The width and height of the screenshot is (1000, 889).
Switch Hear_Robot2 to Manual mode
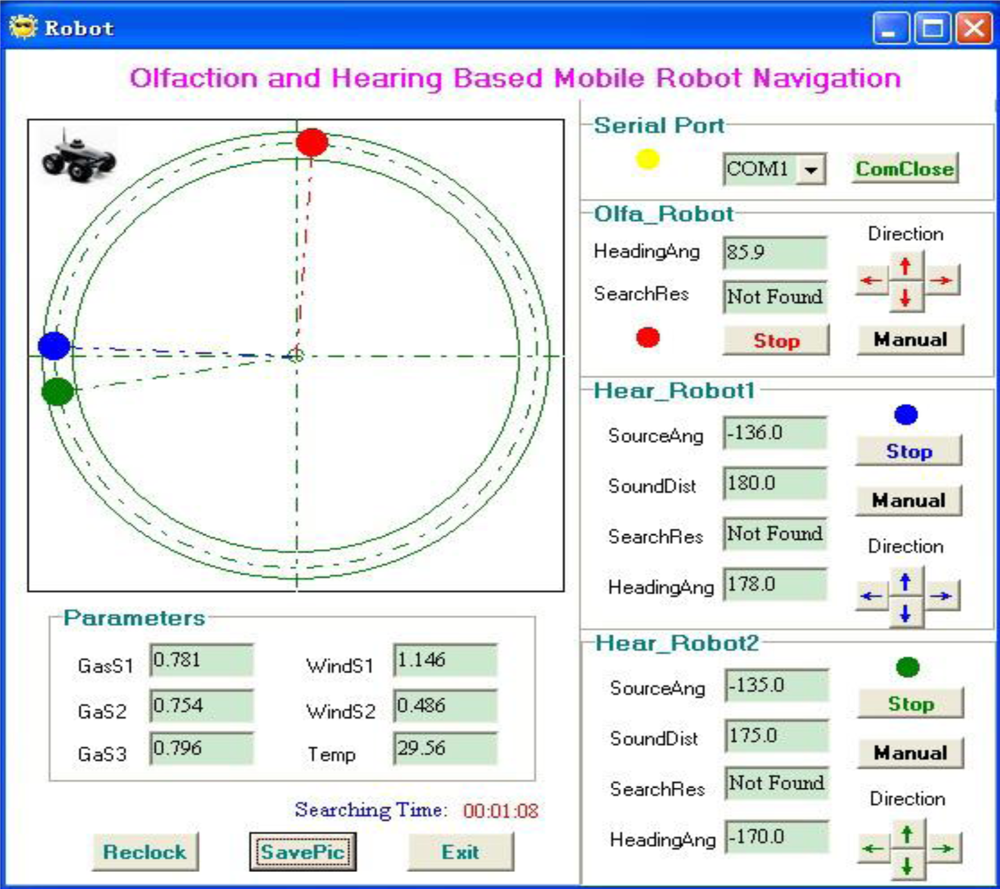tap(910, 753)
